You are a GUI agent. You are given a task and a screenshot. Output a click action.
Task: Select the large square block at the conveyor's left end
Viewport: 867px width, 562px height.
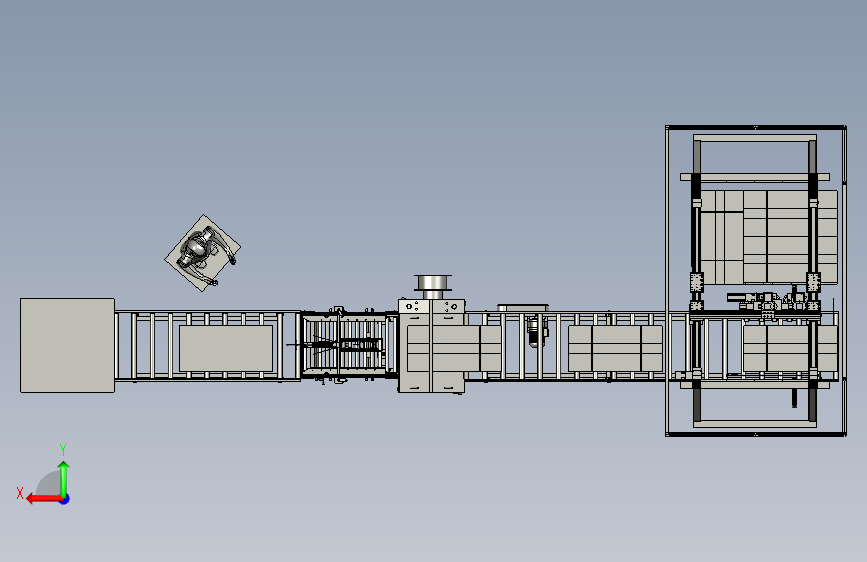coord(67,346)
